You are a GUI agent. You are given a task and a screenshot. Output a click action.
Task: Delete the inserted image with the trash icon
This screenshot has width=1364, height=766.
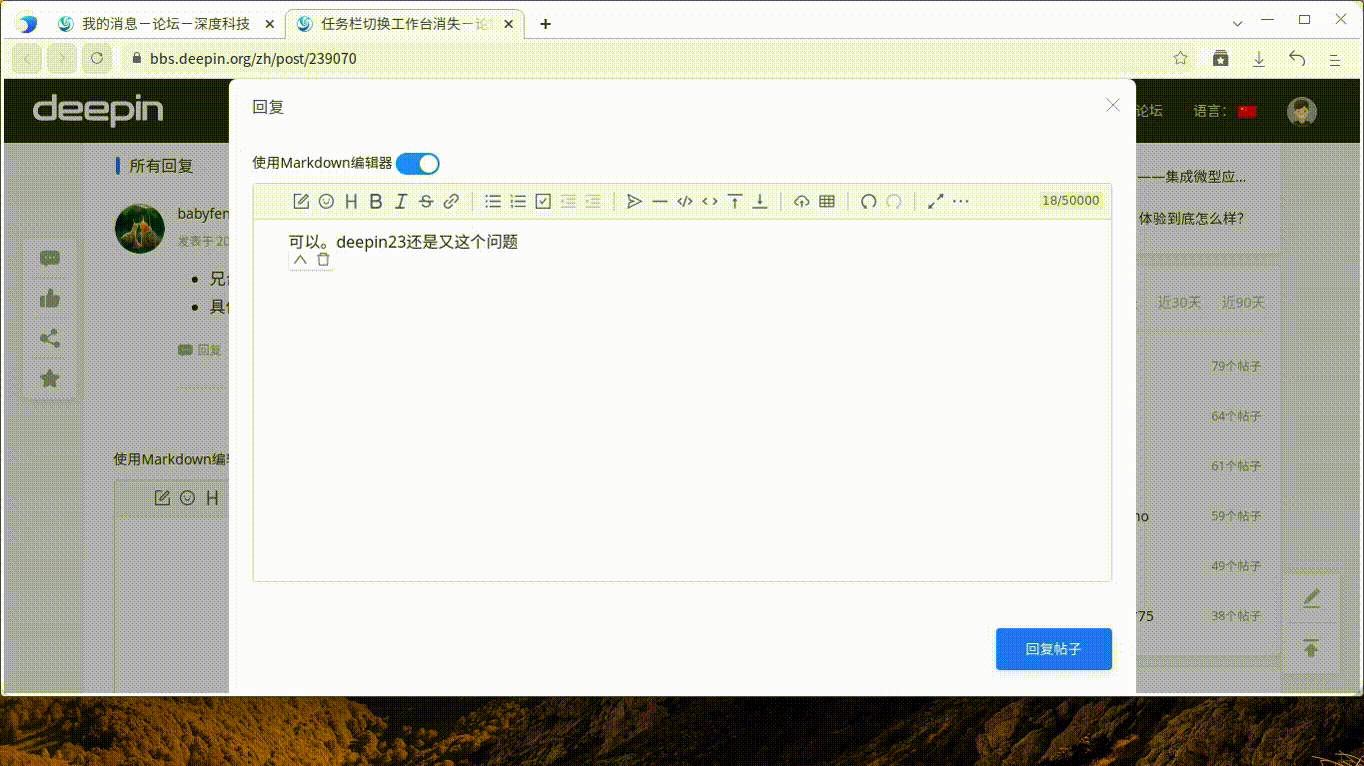click(x=322, y=258)
